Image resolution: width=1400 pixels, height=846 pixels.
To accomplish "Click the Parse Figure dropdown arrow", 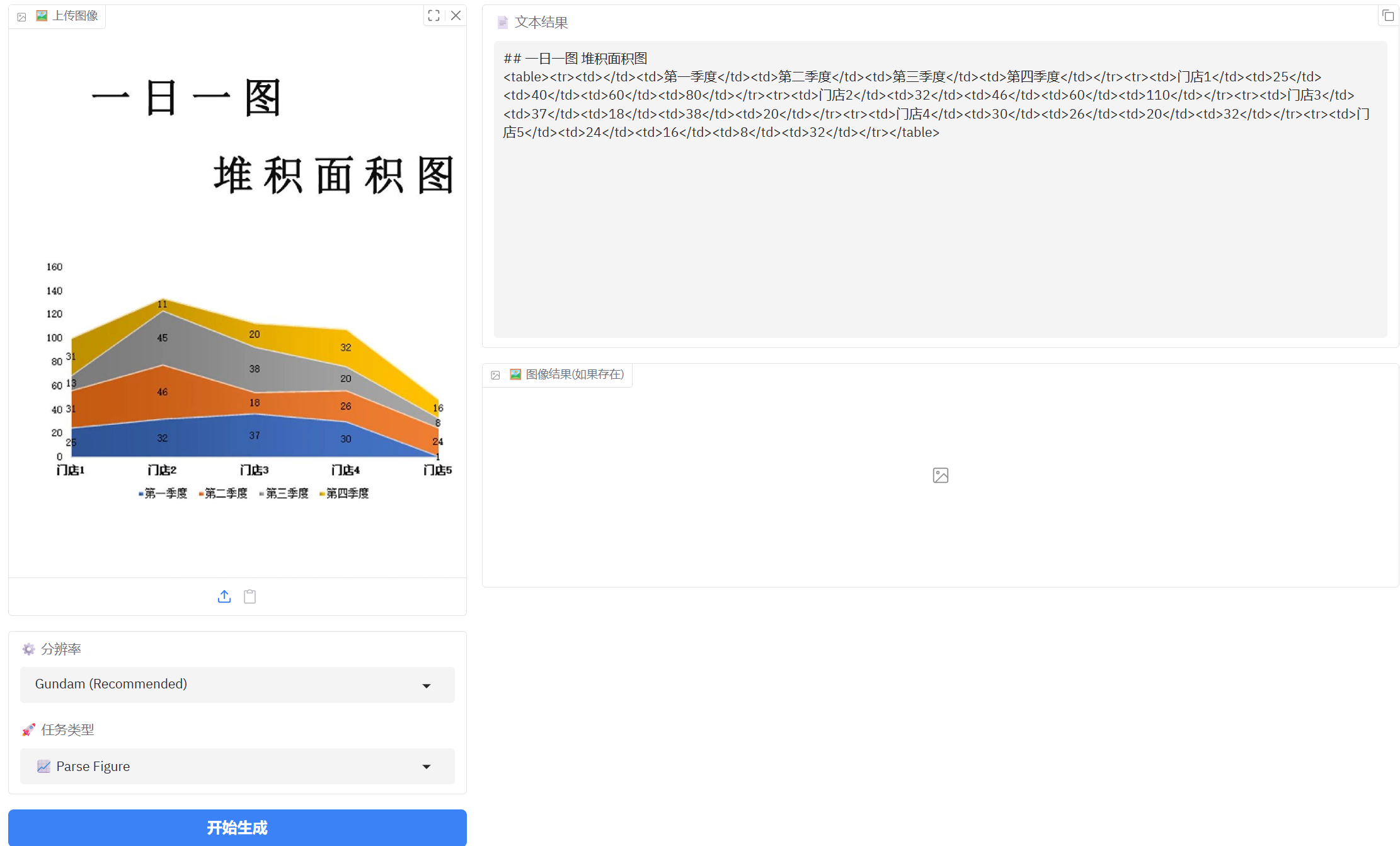I will tap(427, 767).
